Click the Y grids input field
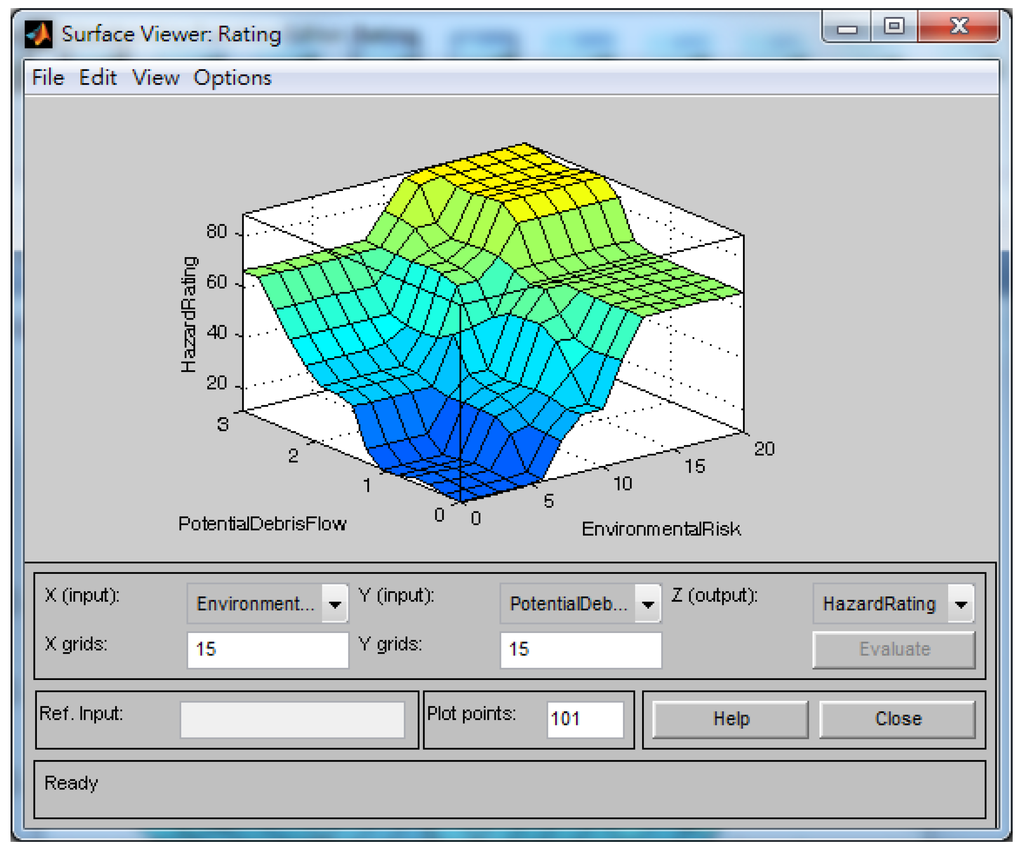This screenshot has width=1024, height=854. coord(580,649)
